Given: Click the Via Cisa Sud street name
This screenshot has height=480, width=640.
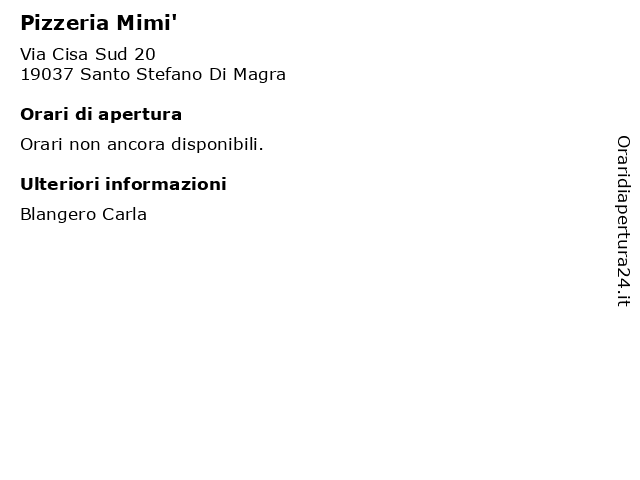Looking at the screenshot, I should 74,54.
